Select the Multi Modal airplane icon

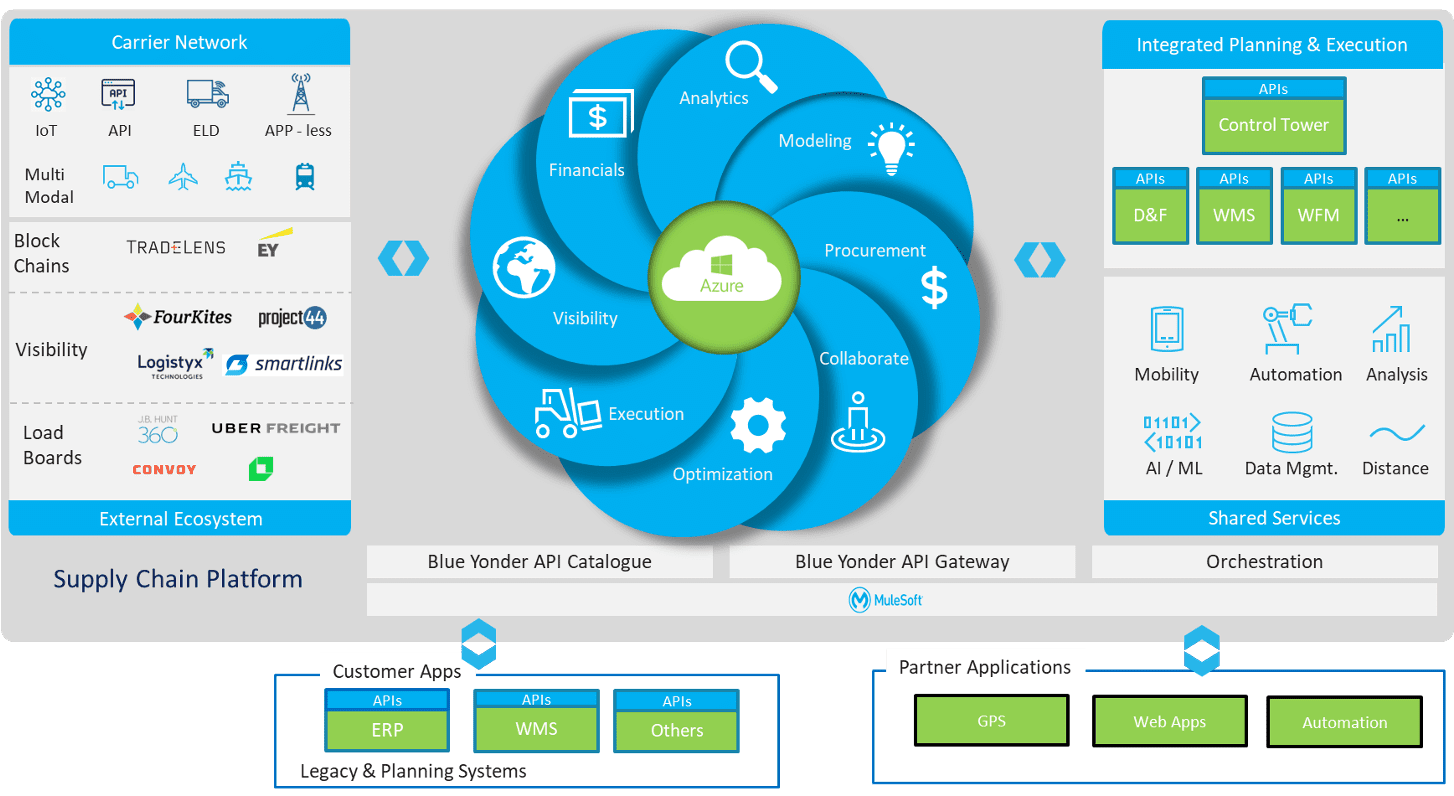pos(183,178)
